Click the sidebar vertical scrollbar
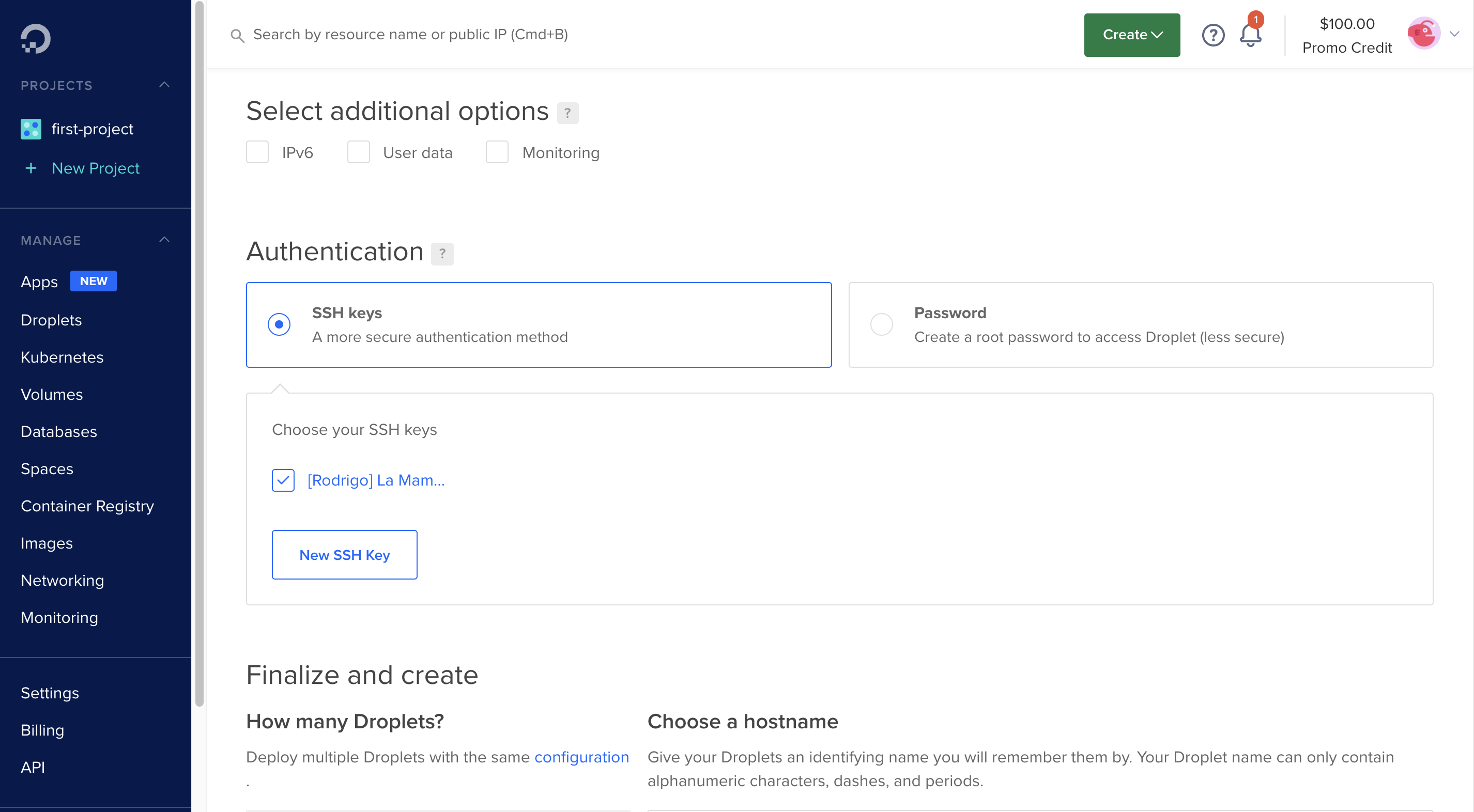Viewport: 1474px width, 812px height. 199,354
